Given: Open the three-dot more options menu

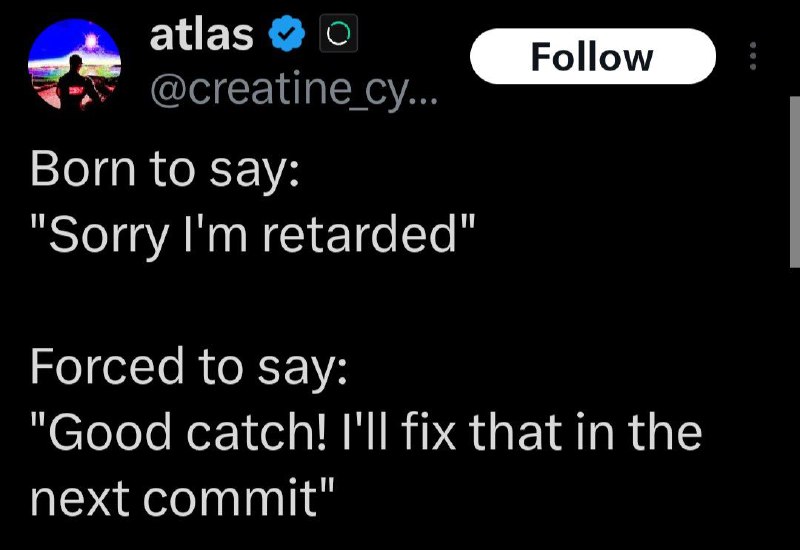Looking at the screenshot, I should pos(753,56).
